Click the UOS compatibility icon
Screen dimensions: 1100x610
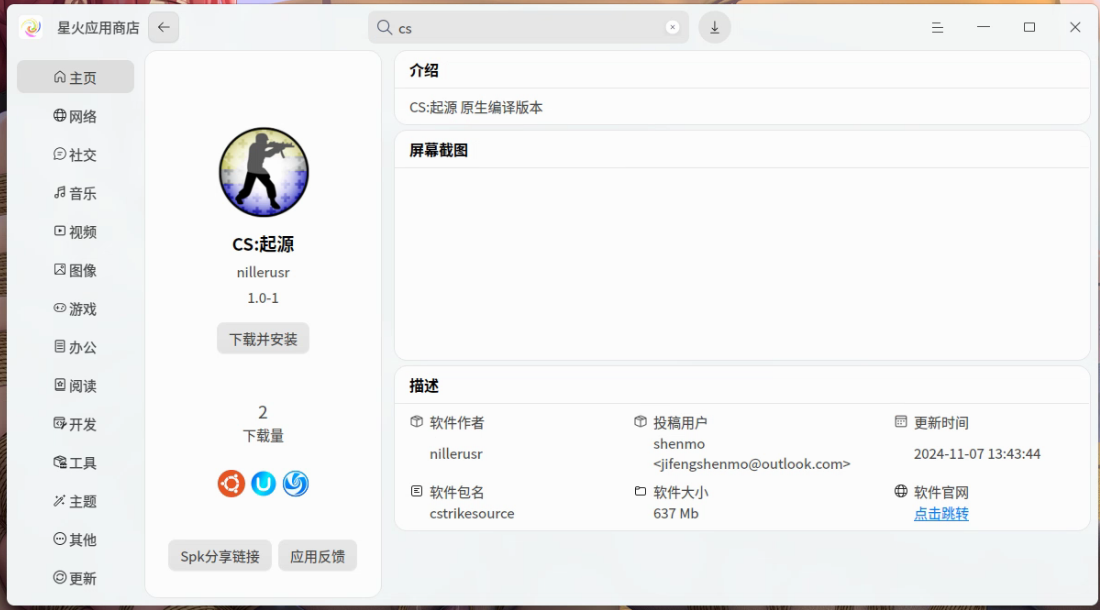[x=263, y=484]
